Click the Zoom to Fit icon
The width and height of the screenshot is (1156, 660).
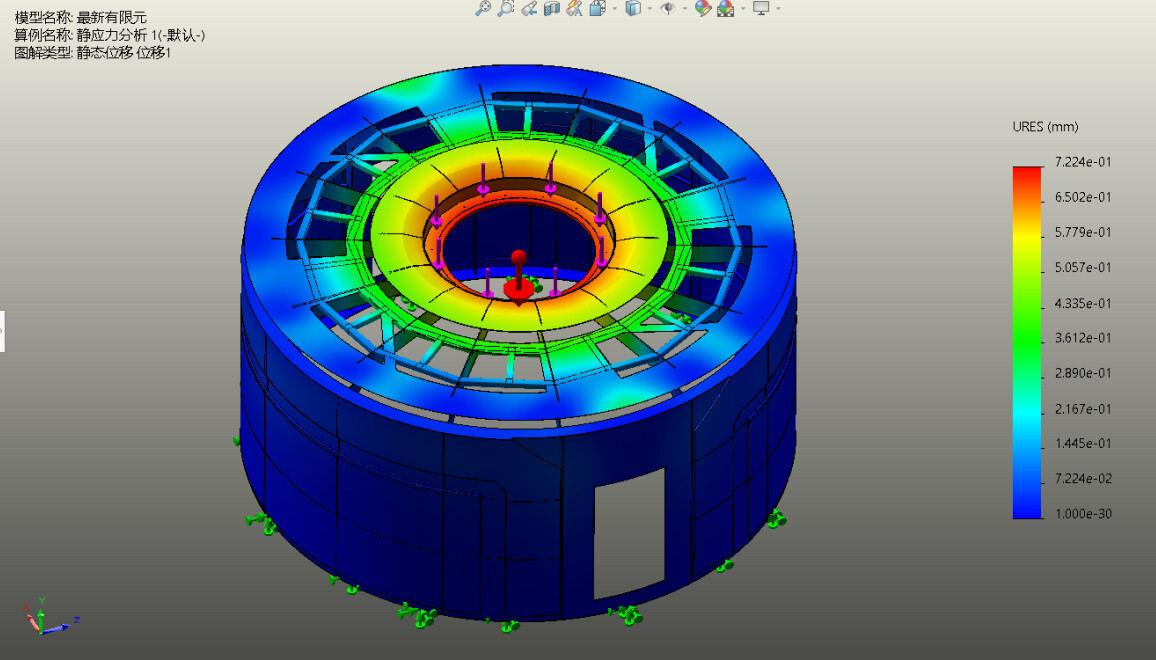[x=483, y=8]
